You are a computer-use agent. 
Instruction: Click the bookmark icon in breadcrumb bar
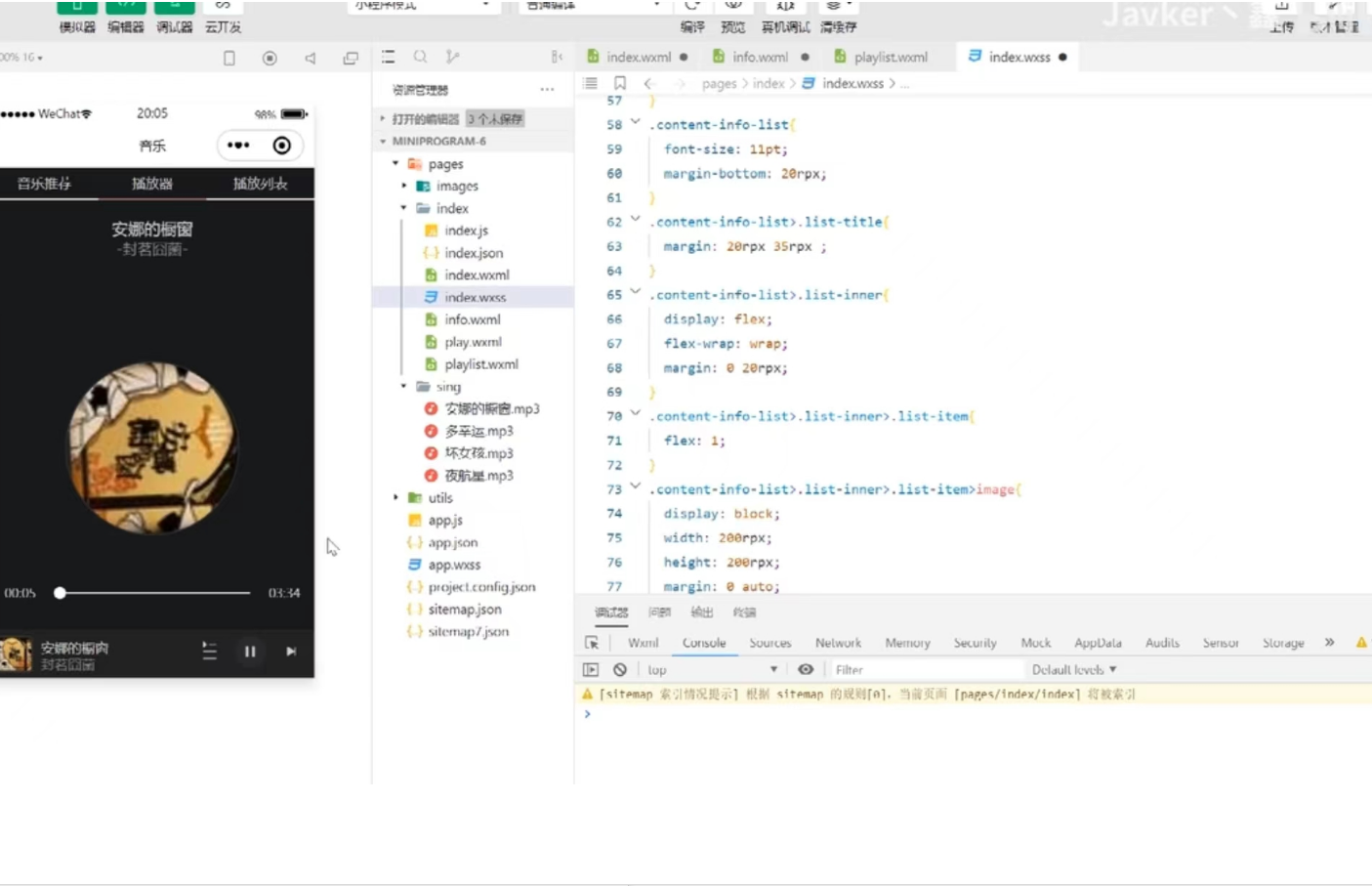point(619,83)
